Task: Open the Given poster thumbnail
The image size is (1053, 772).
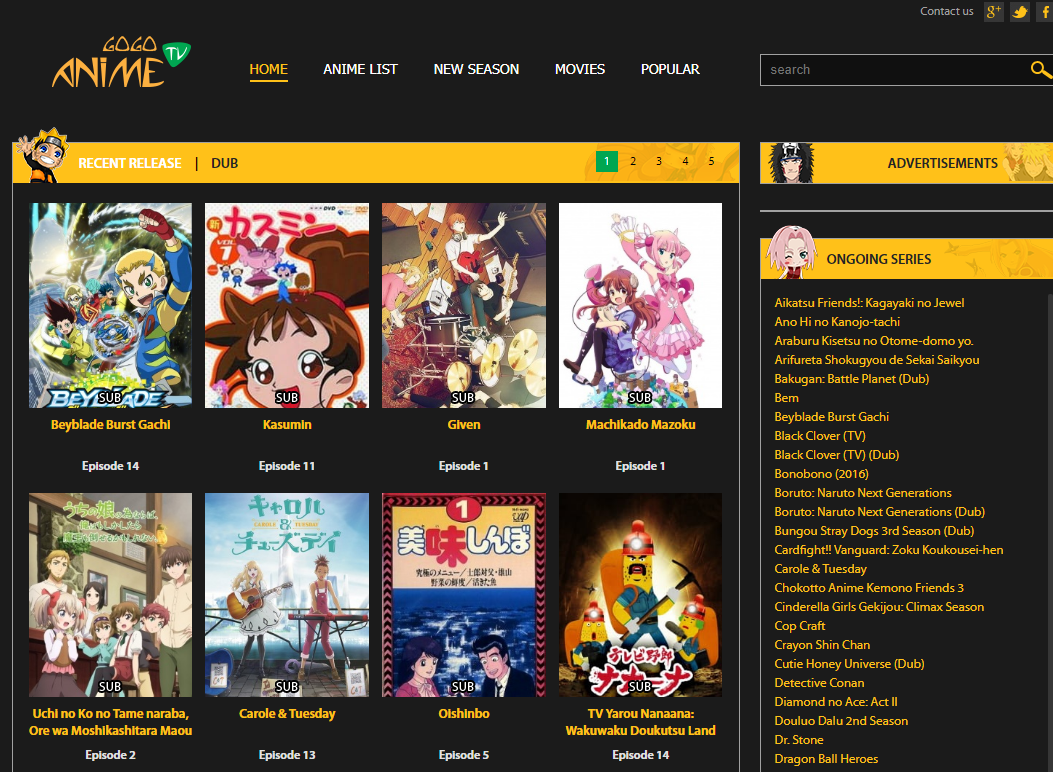Action: coord(463,305)
